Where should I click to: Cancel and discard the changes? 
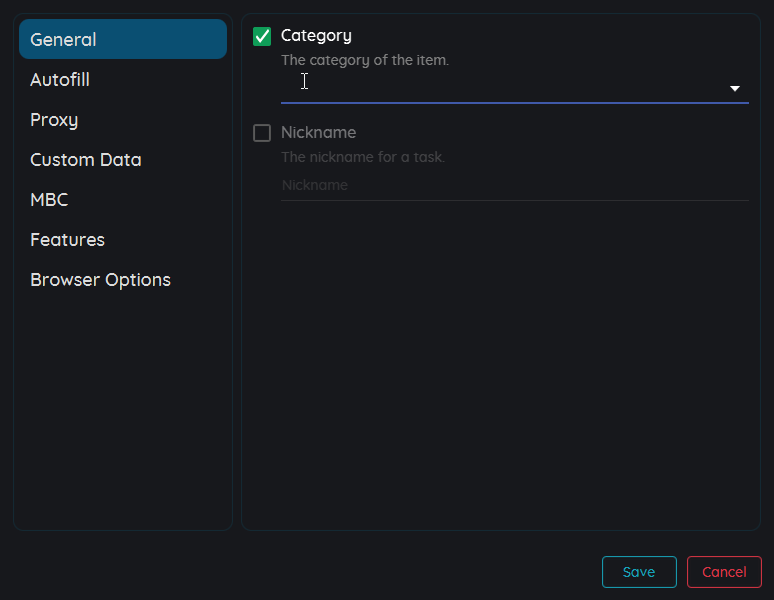[724, 572]
